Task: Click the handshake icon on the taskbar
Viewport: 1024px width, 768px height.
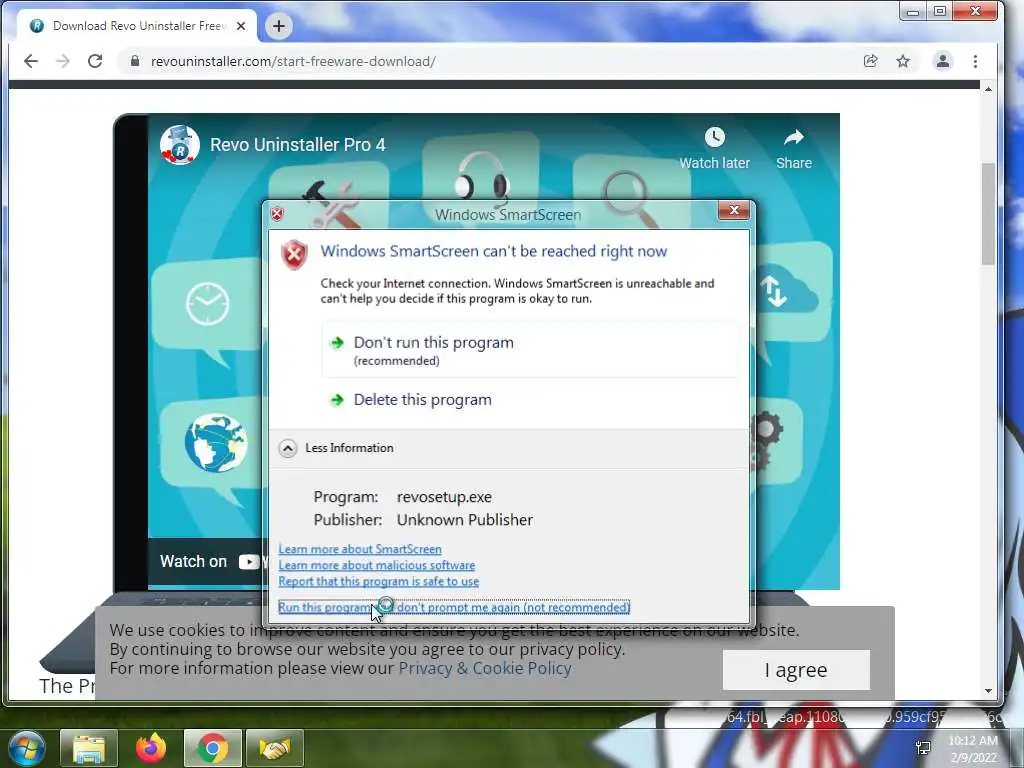Action: coord(274,748)
